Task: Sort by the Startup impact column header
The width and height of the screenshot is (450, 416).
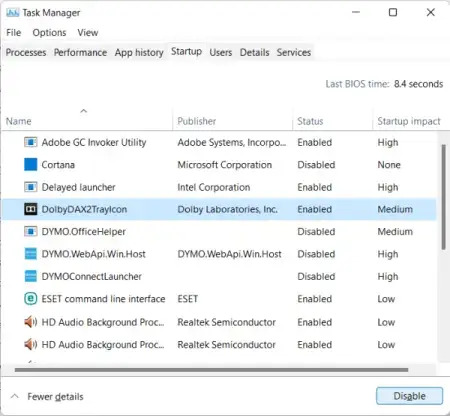Action: point(409,121)
